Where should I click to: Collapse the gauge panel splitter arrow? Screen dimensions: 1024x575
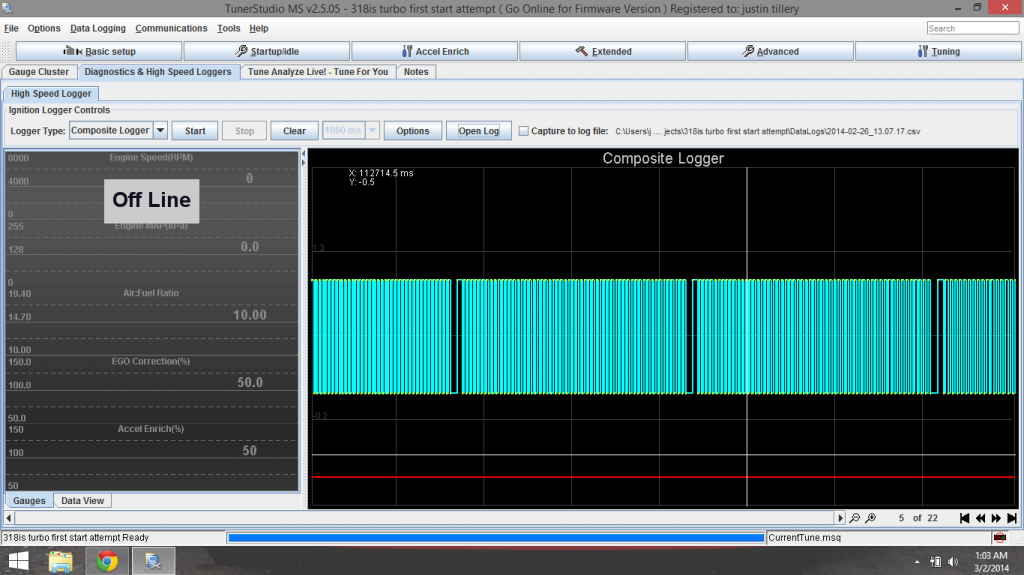point(303,154)
